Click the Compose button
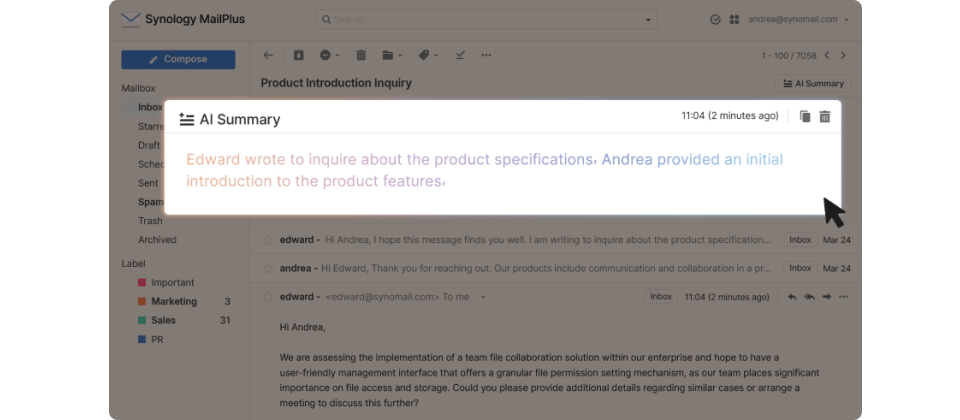The width and height of the screenshot is (960, 420). tap(178, 59)
